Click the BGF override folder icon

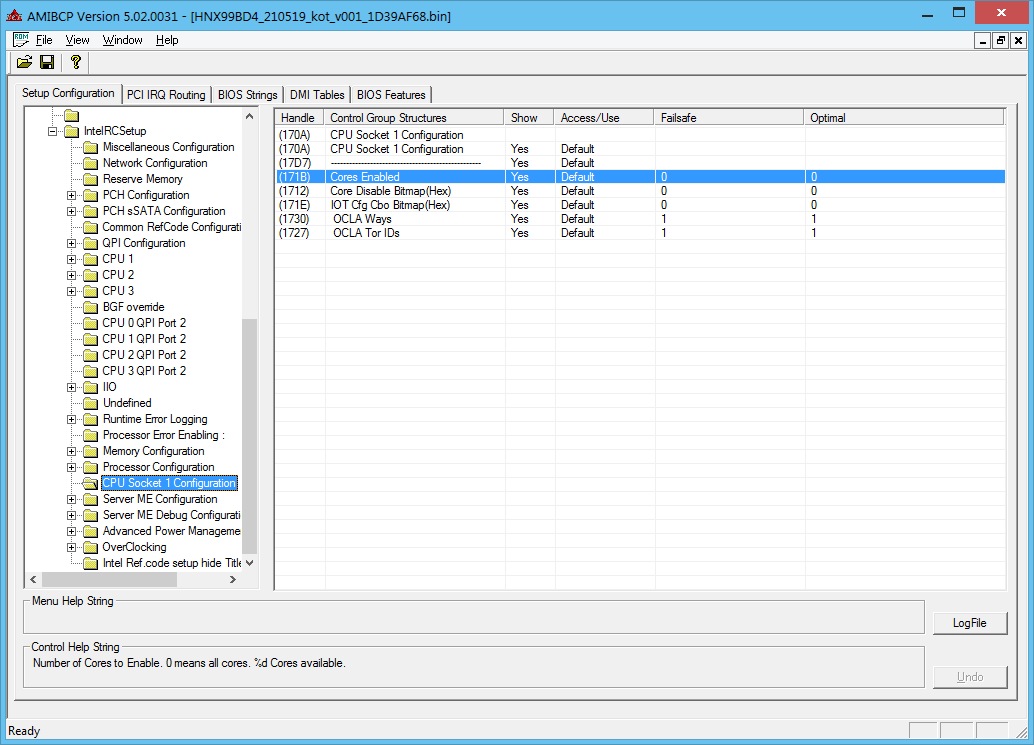point(91,307)
